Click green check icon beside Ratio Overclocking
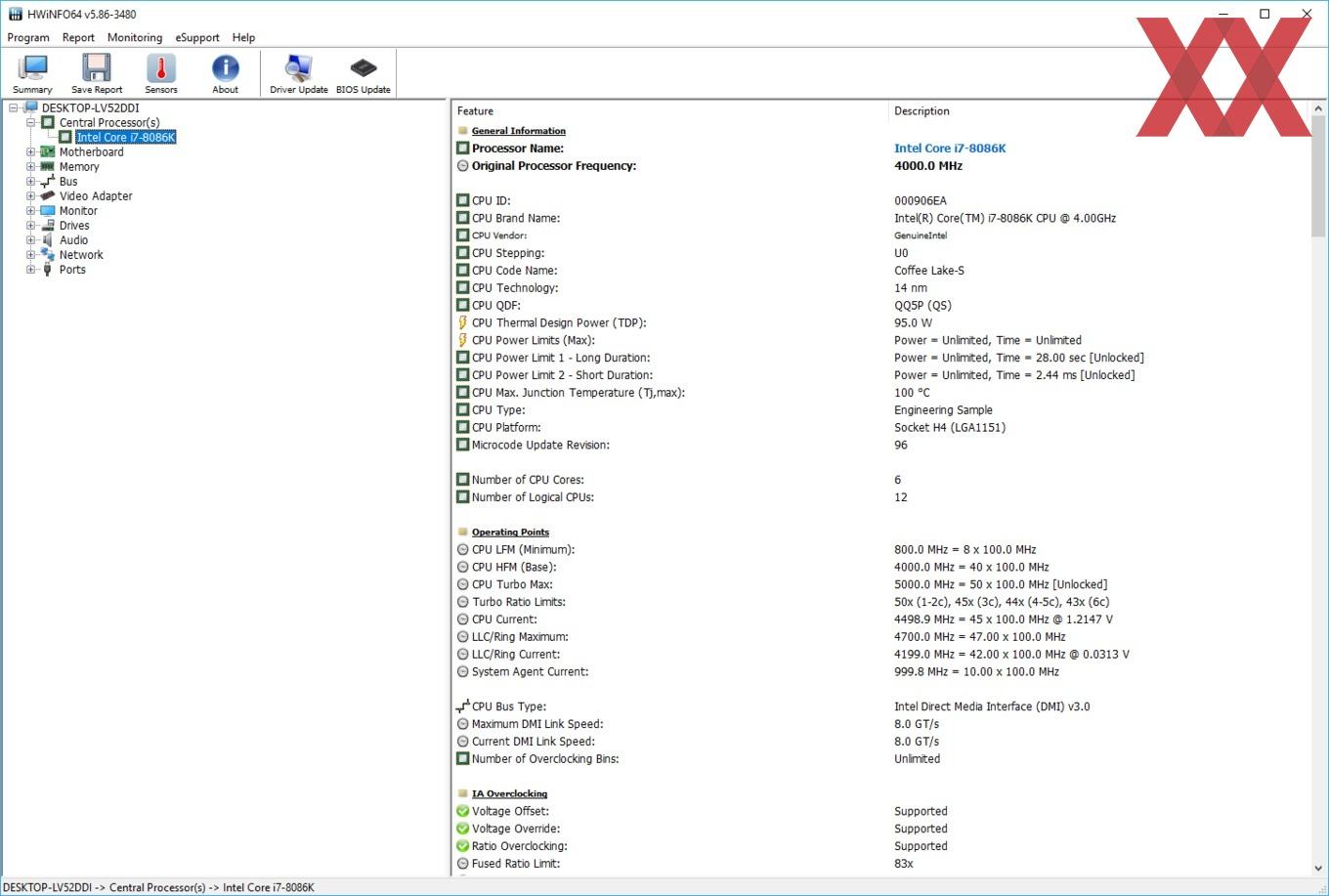The height and width of the screenshot is (896, 1329). tap(462, 846)
